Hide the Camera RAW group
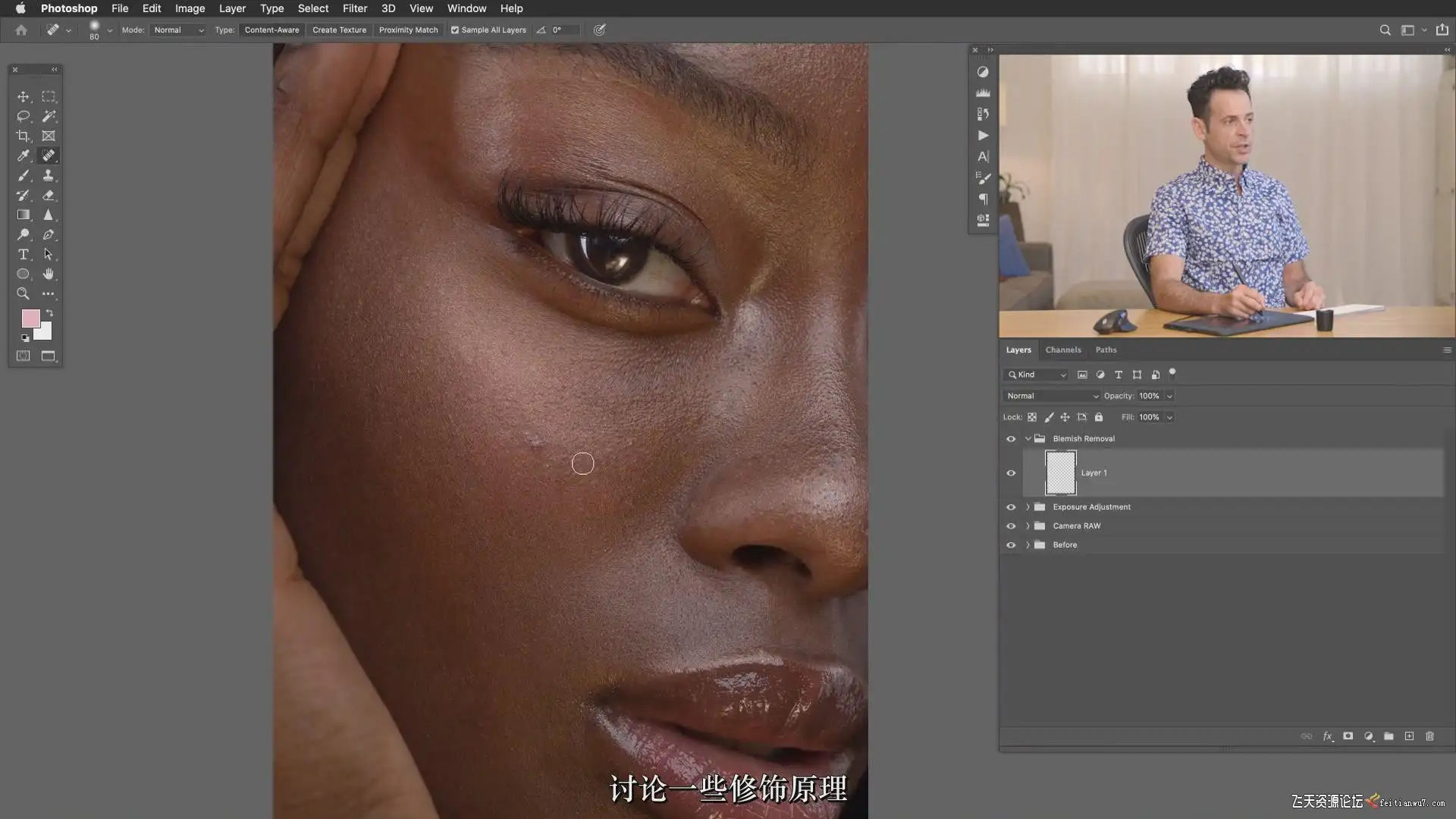The image size is (1456, 819). click(1011, 526)
